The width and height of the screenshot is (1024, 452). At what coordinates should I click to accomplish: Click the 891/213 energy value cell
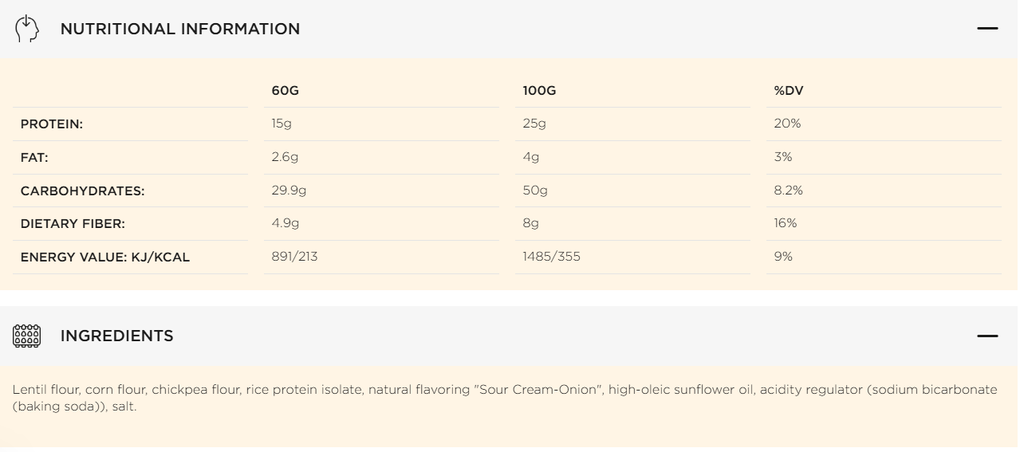(295, 257)
